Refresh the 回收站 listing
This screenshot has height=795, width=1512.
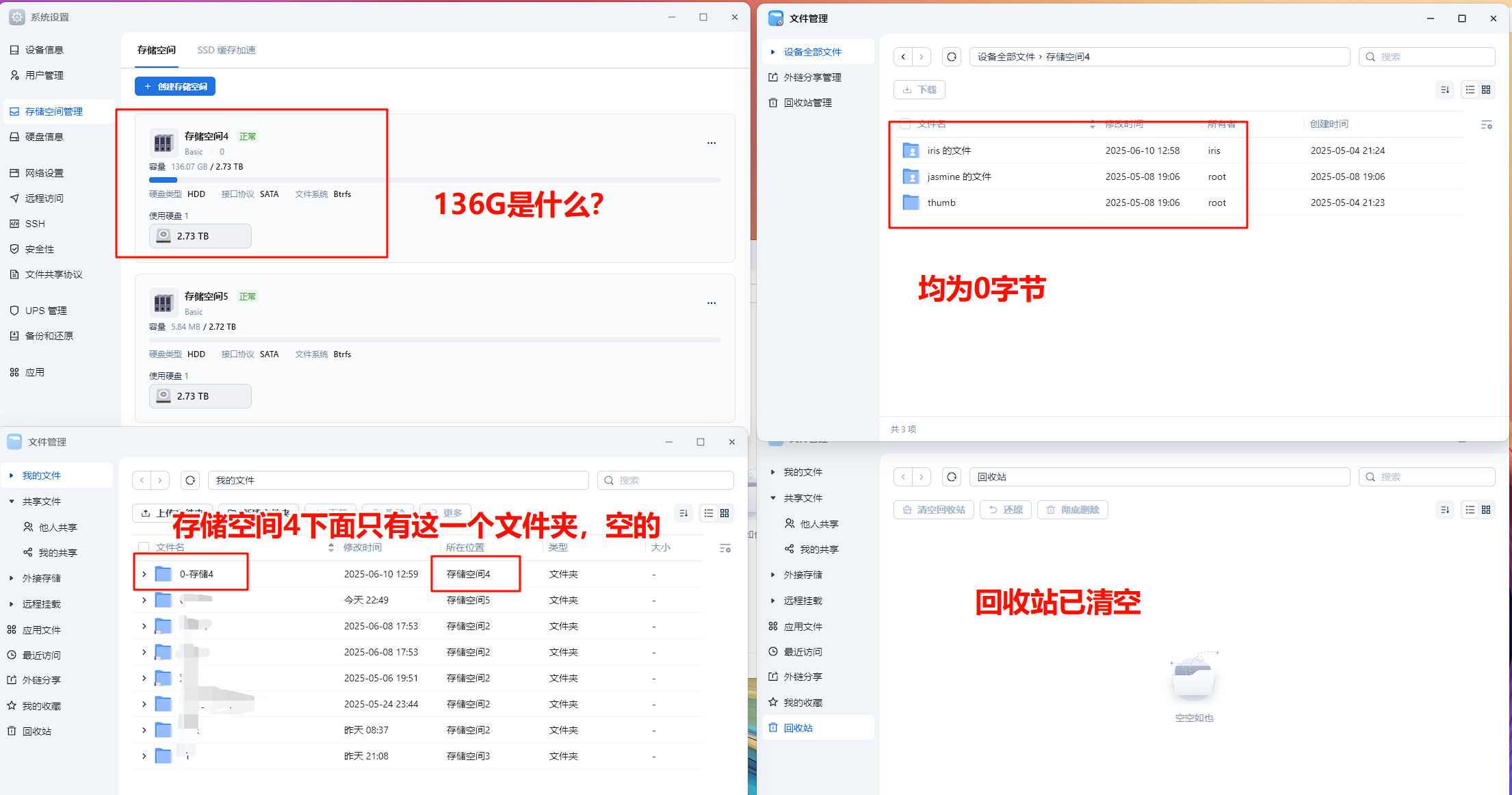pyautogui.click(x=952, y=477)
